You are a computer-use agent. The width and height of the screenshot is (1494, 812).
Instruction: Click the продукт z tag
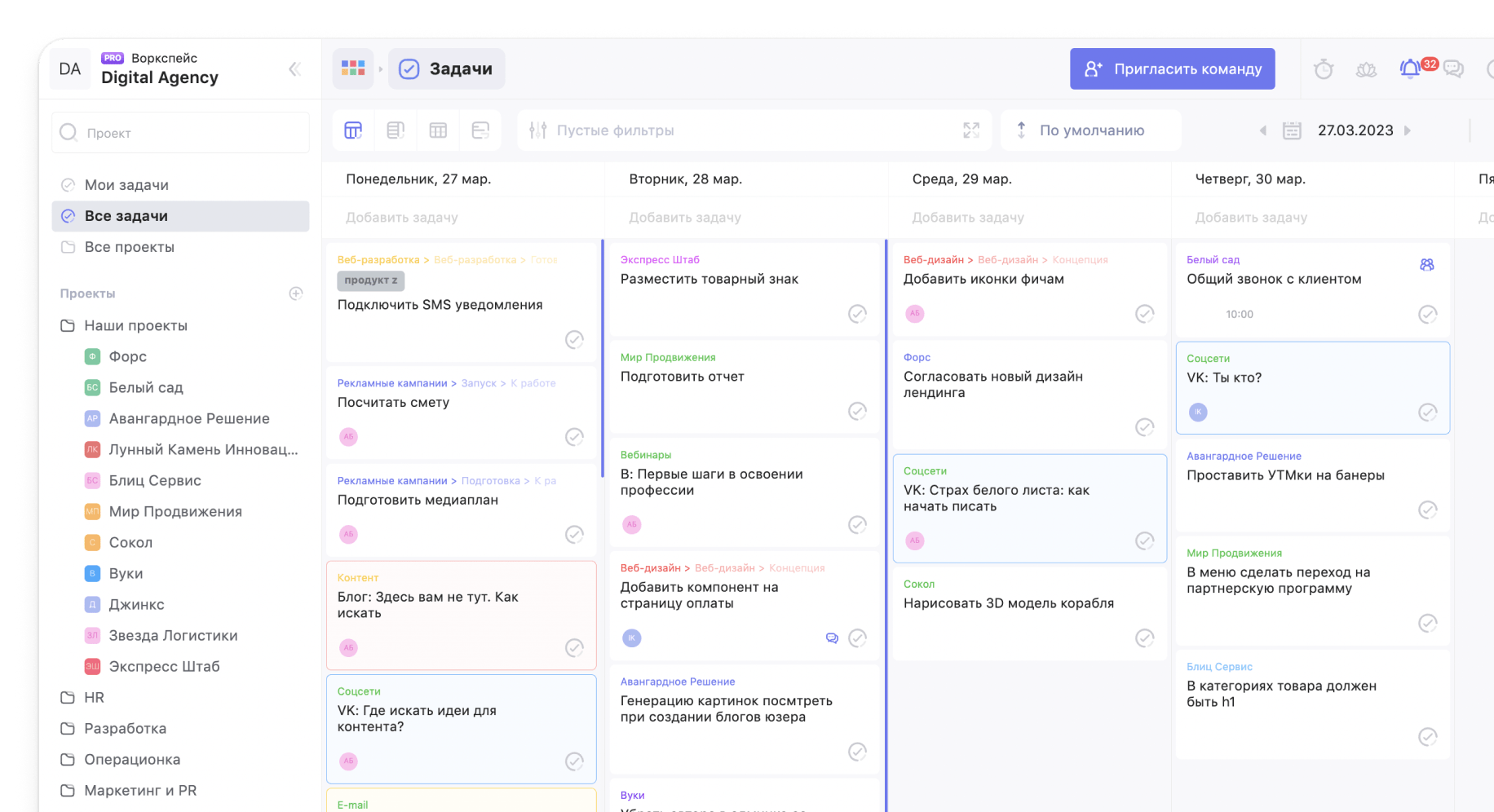click(371, 280)
